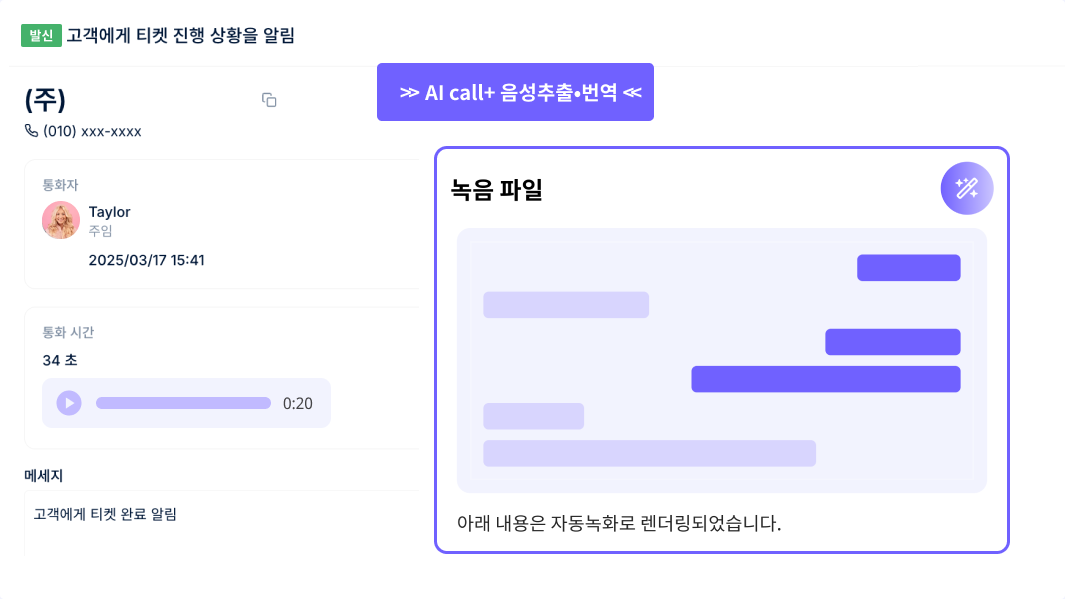Click the phone icon beside the number
1065x599 pixels.
point(31,130)
